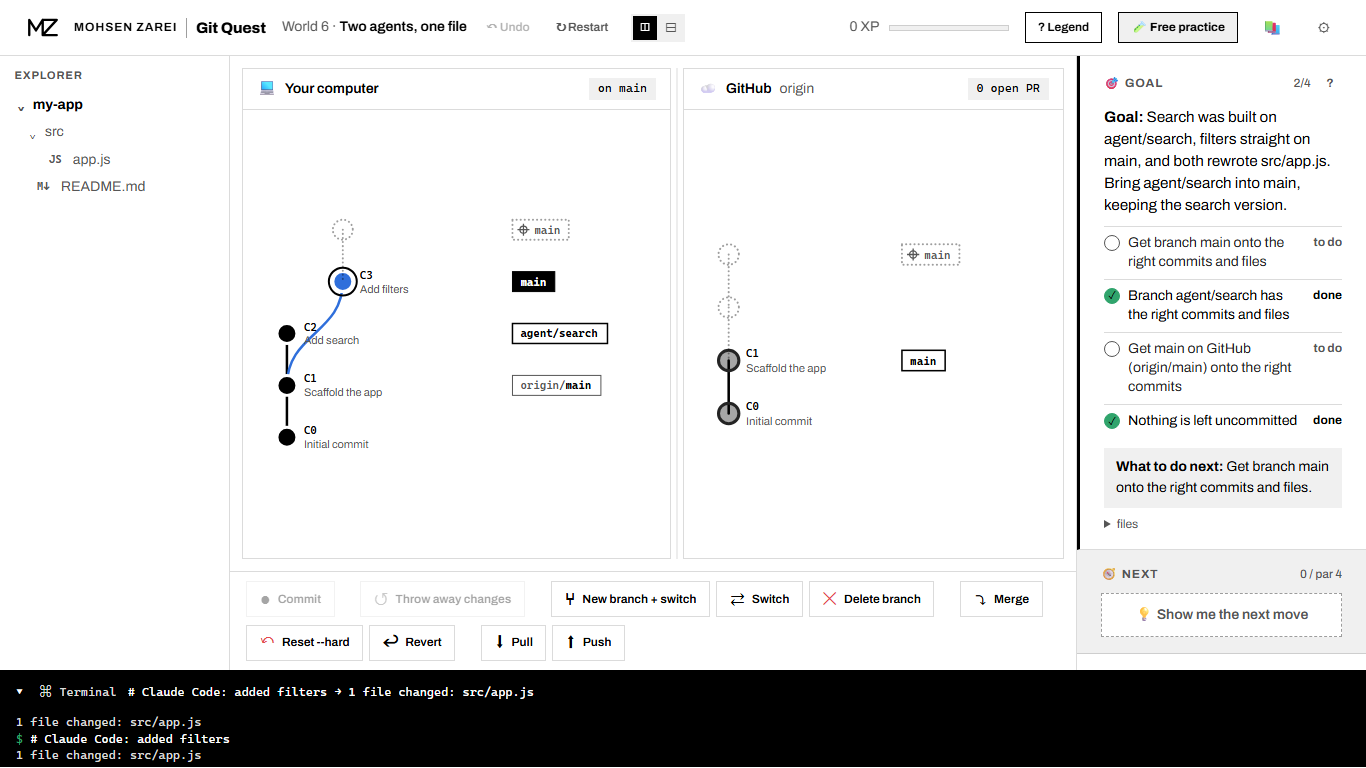Restart the level
This screenshot has height=768, width=1366.
pos(582,27)
